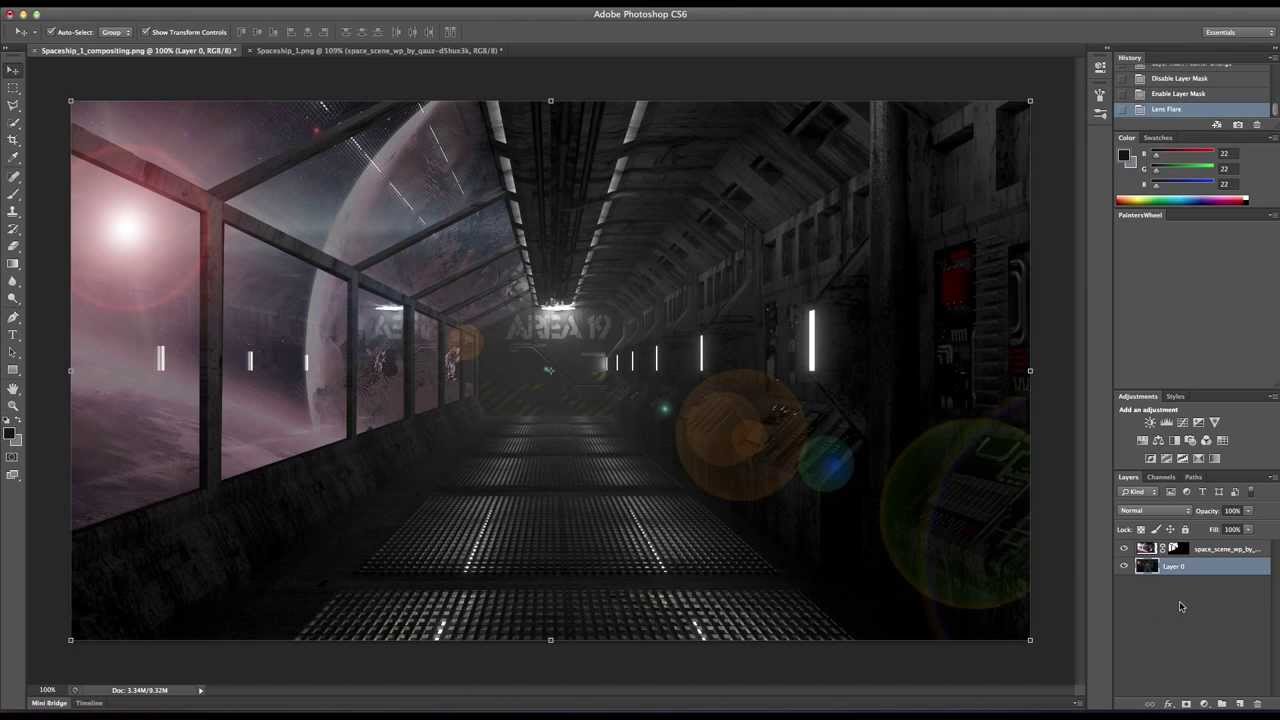Image resolution: width=1280 pixels, height=720 pixels.
Task: Open the Auto-Select Group dropdown
Action: (x=114, y=32)
